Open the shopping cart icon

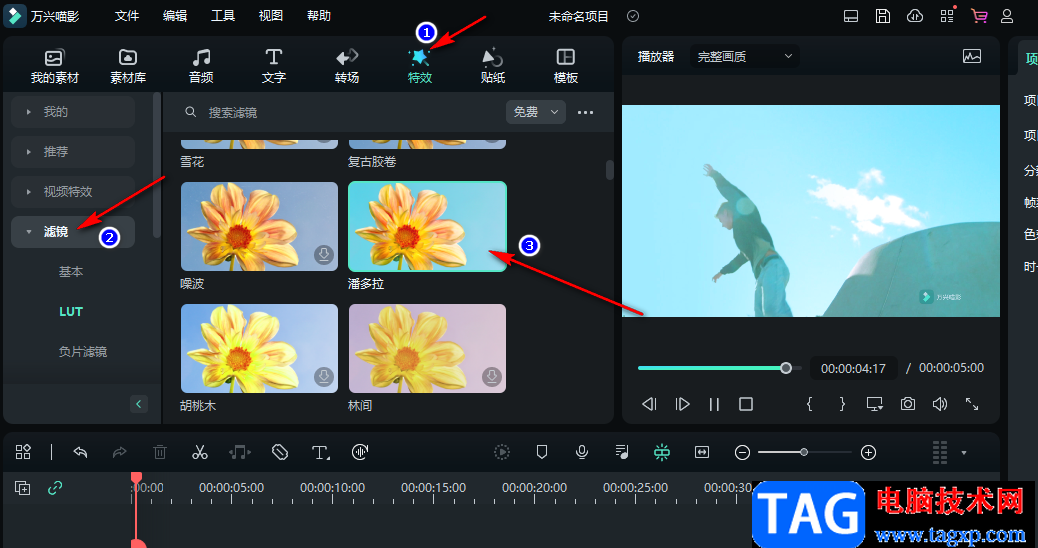click(x=979, y=16)
